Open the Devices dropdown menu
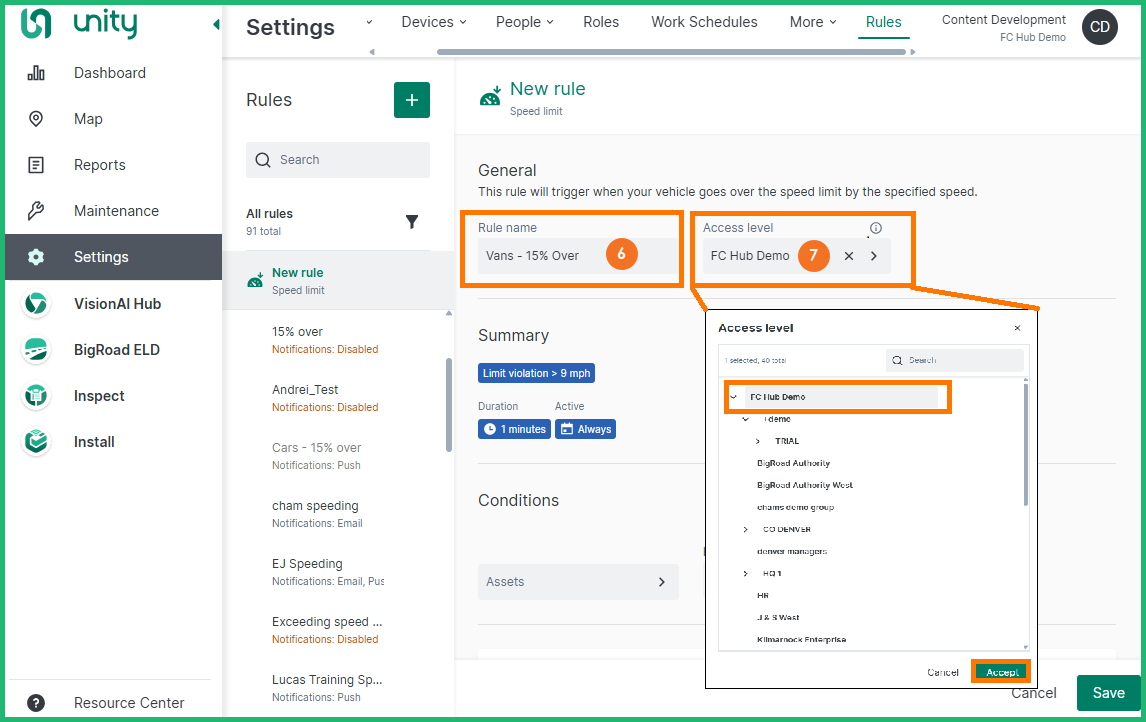Screen dimensions: 1146x722 point(434,22)
